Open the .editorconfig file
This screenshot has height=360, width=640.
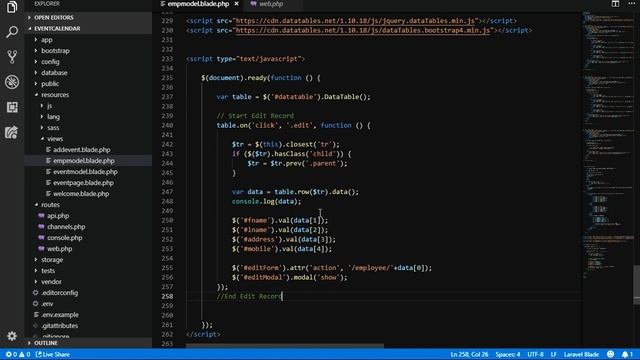coord(60,293)
